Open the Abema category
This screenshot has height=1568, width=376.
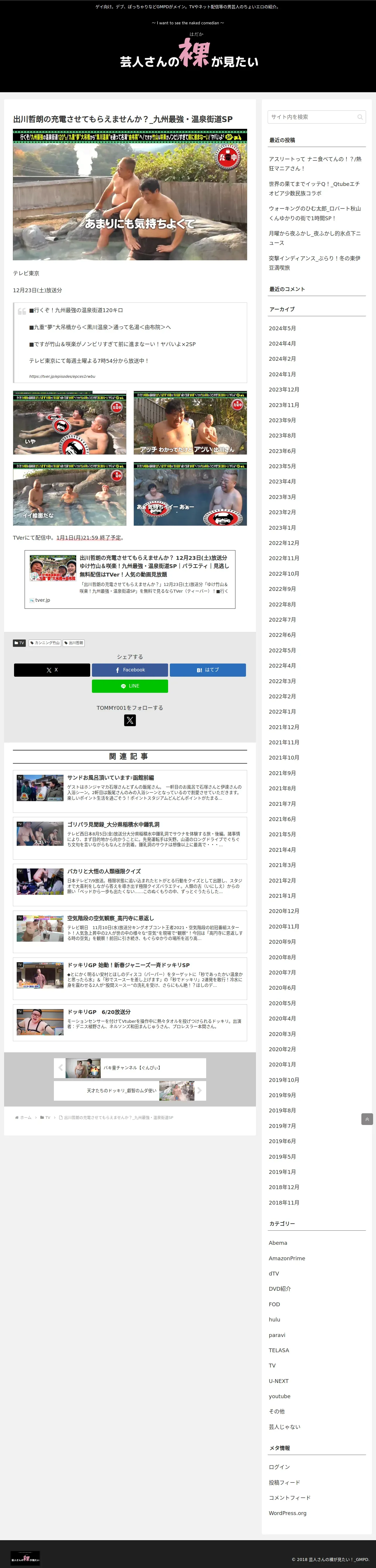[x=278, y=1243]
